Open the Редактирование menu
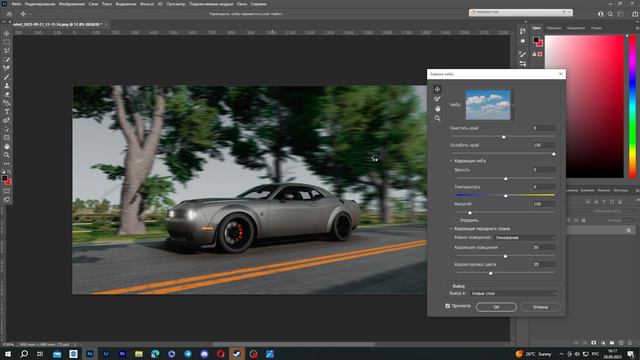Viewport: 640px width, 360px height. 40,4
